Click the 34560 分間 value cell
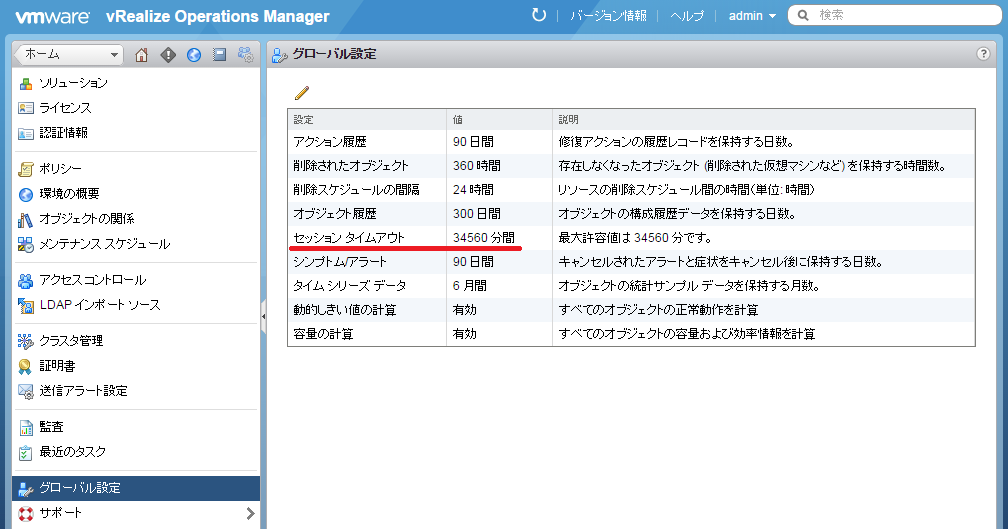Viewport: 1008px width, 529px height. [x=500, y=238]
